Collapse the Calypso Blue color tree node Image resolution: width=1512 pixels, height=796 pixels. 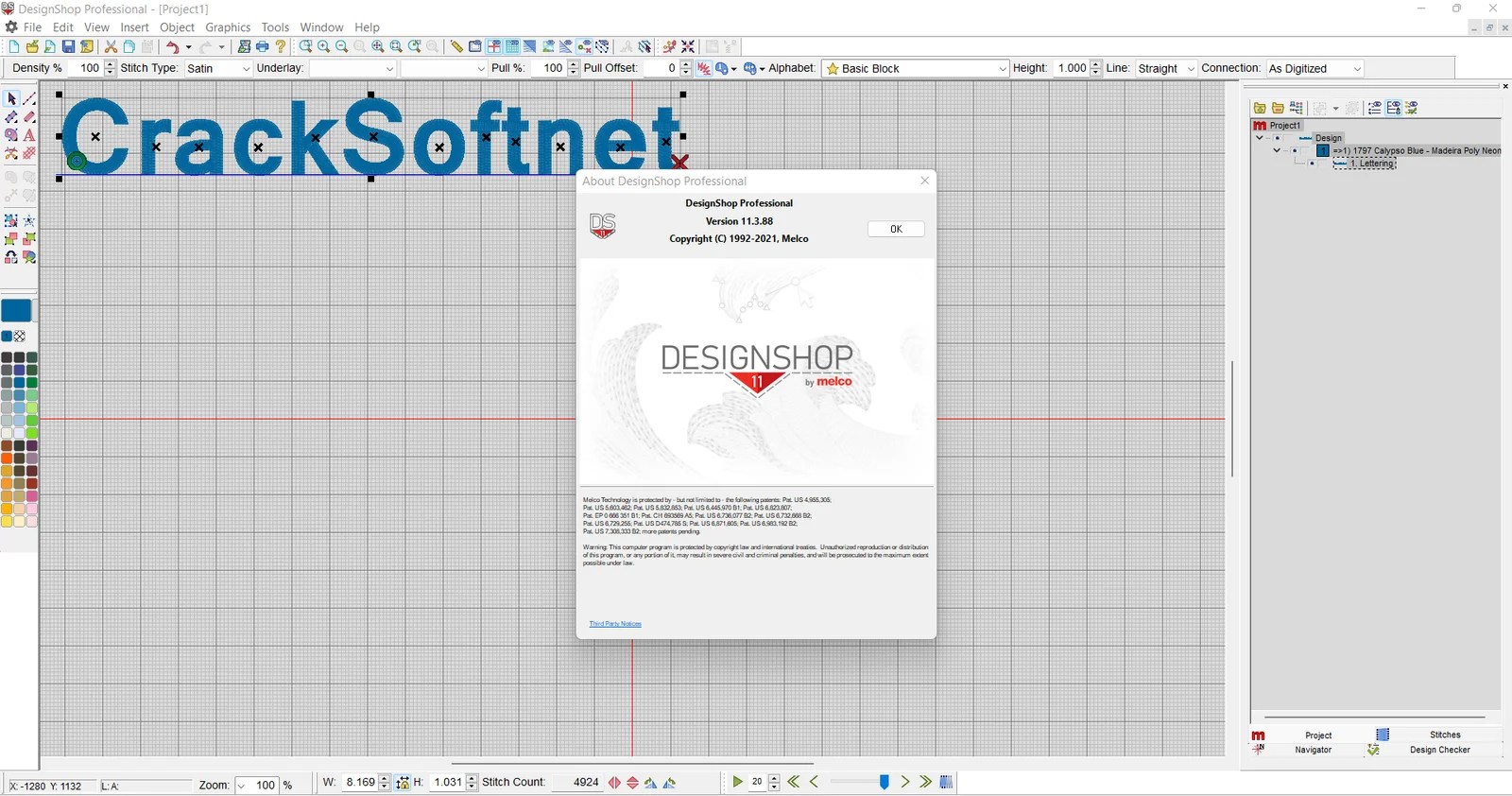coord(1277,150)
